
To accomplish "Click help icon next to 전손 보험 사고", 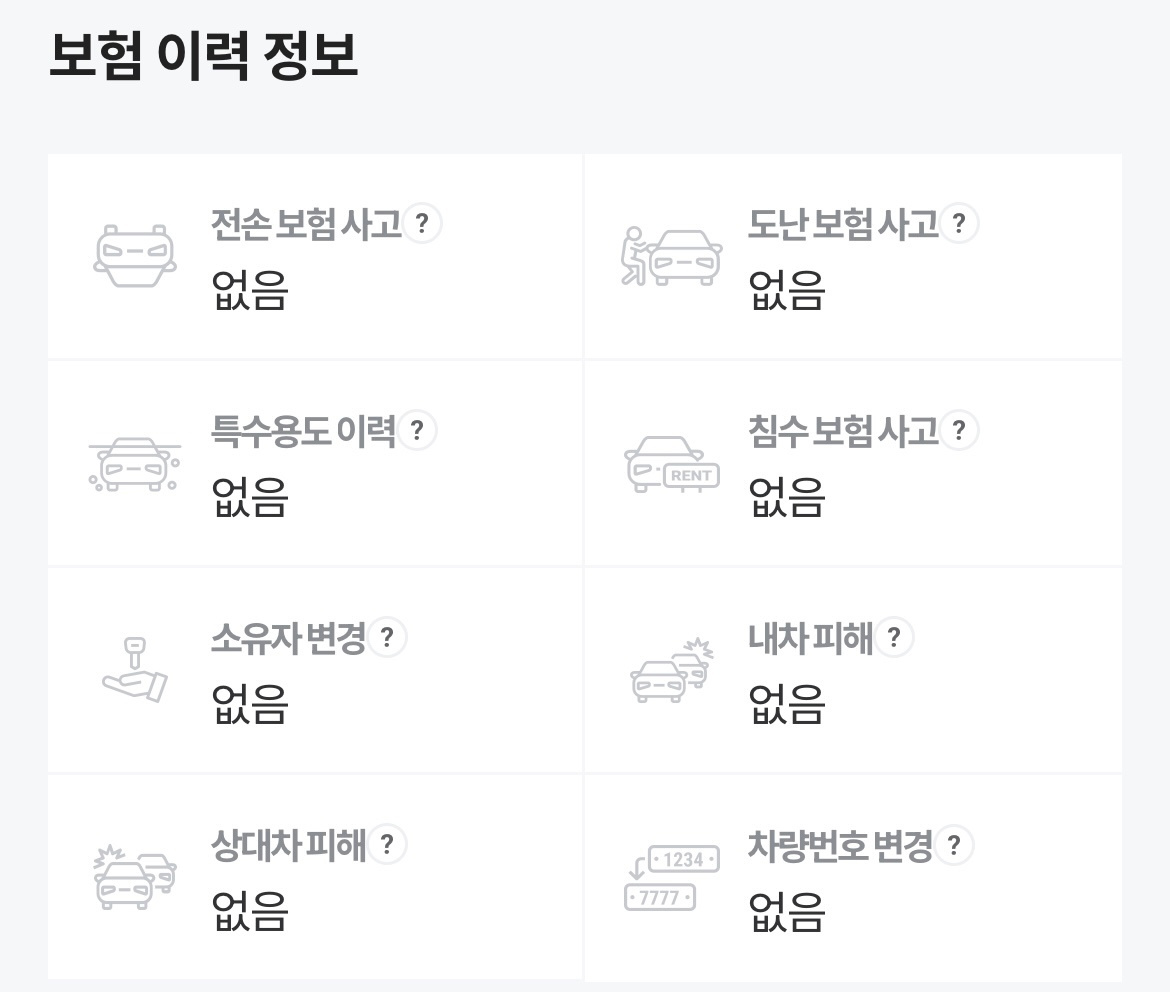I will pyautogui.click(x=422, y=223).
